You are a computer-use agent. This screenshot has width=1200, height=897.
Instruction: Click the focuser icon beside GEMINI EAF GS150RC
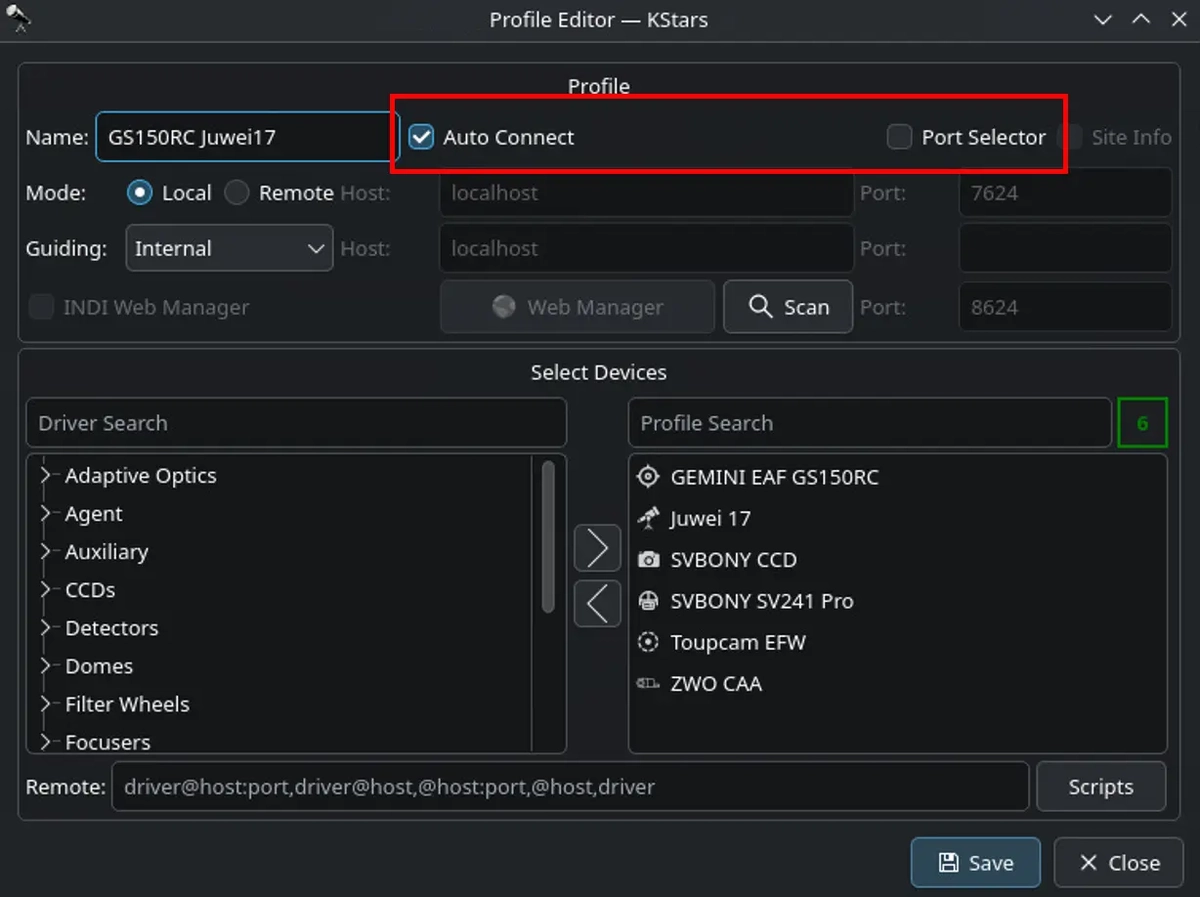click(x=648, y=477)
